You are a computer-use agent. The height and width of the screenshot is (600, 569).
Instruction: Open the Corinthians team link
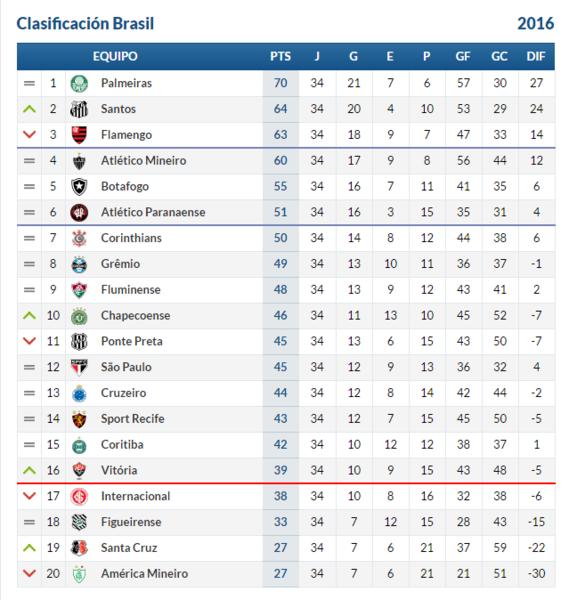click(131, 238)
